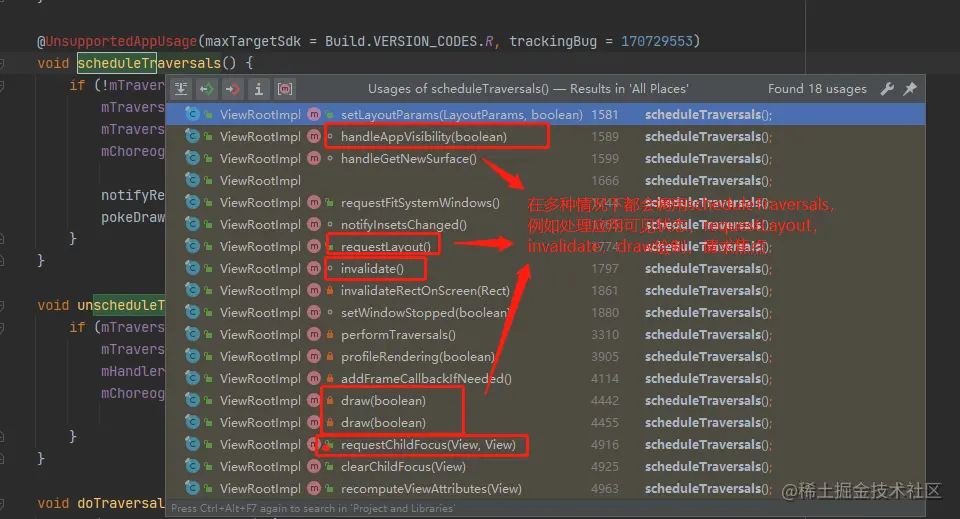The height and width of the screenshot is (519, 960).
Task: Click the lock icon beside performTraversals()
Action: [x=330, y=335]
